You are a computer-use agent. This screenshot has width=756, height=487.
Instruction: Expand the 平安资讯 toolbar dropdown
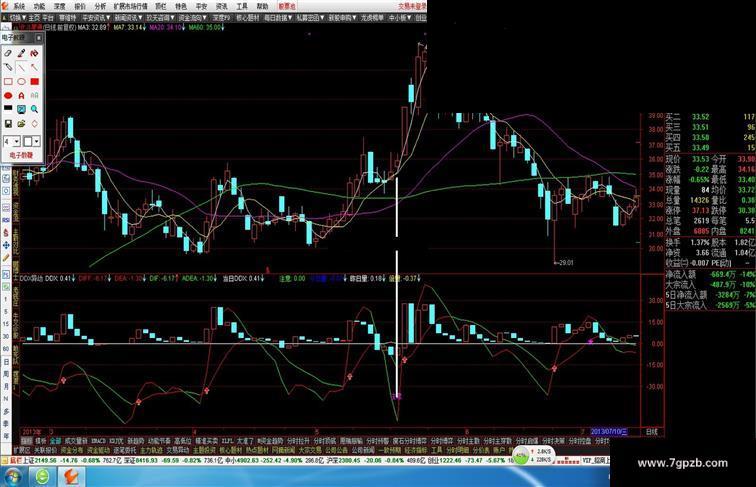point(97,17)
